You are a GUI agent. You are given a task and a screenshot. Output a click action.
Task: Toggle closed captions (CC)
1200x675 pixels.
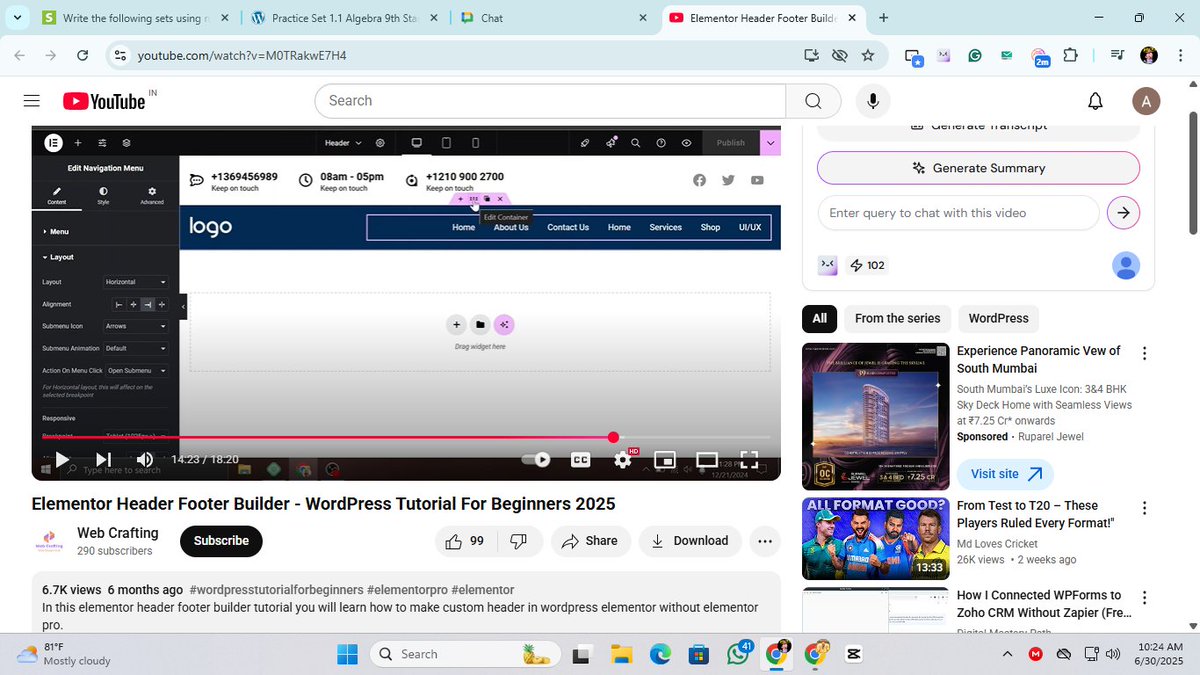point(580,460)
